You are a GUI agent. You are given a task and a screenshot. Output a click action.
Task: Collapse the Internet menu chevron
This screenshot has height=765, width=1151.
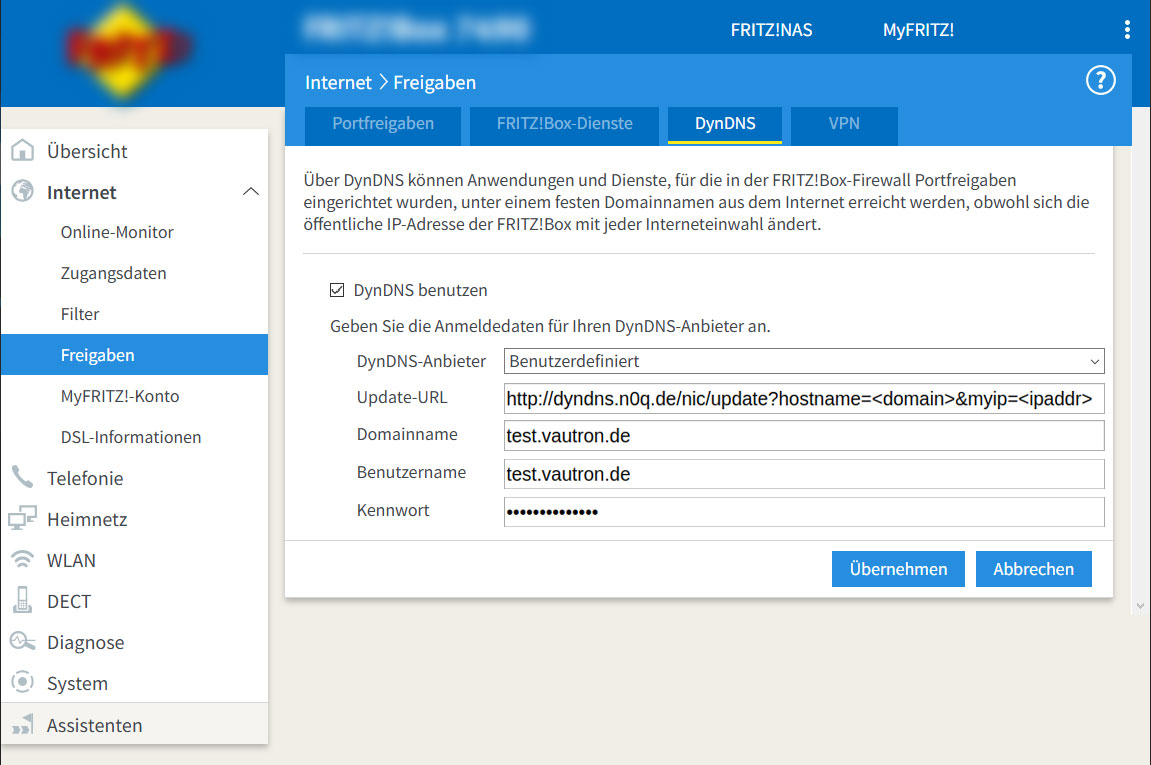coord(251,192)
